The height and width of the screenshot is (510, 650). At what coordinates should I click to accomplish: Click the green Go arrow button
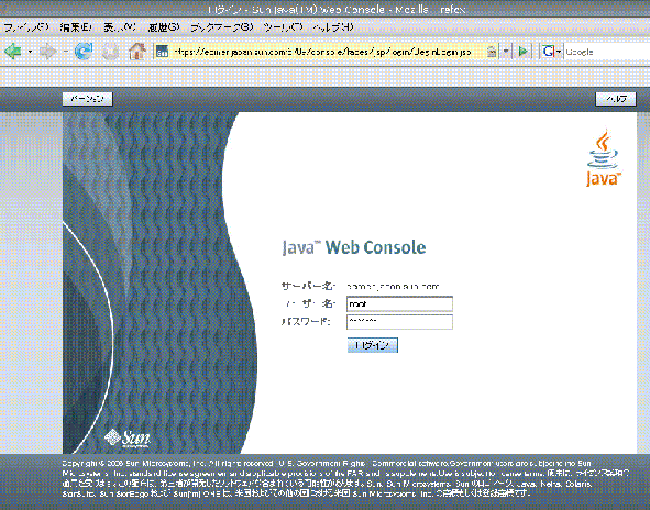(x=523, y=52)
